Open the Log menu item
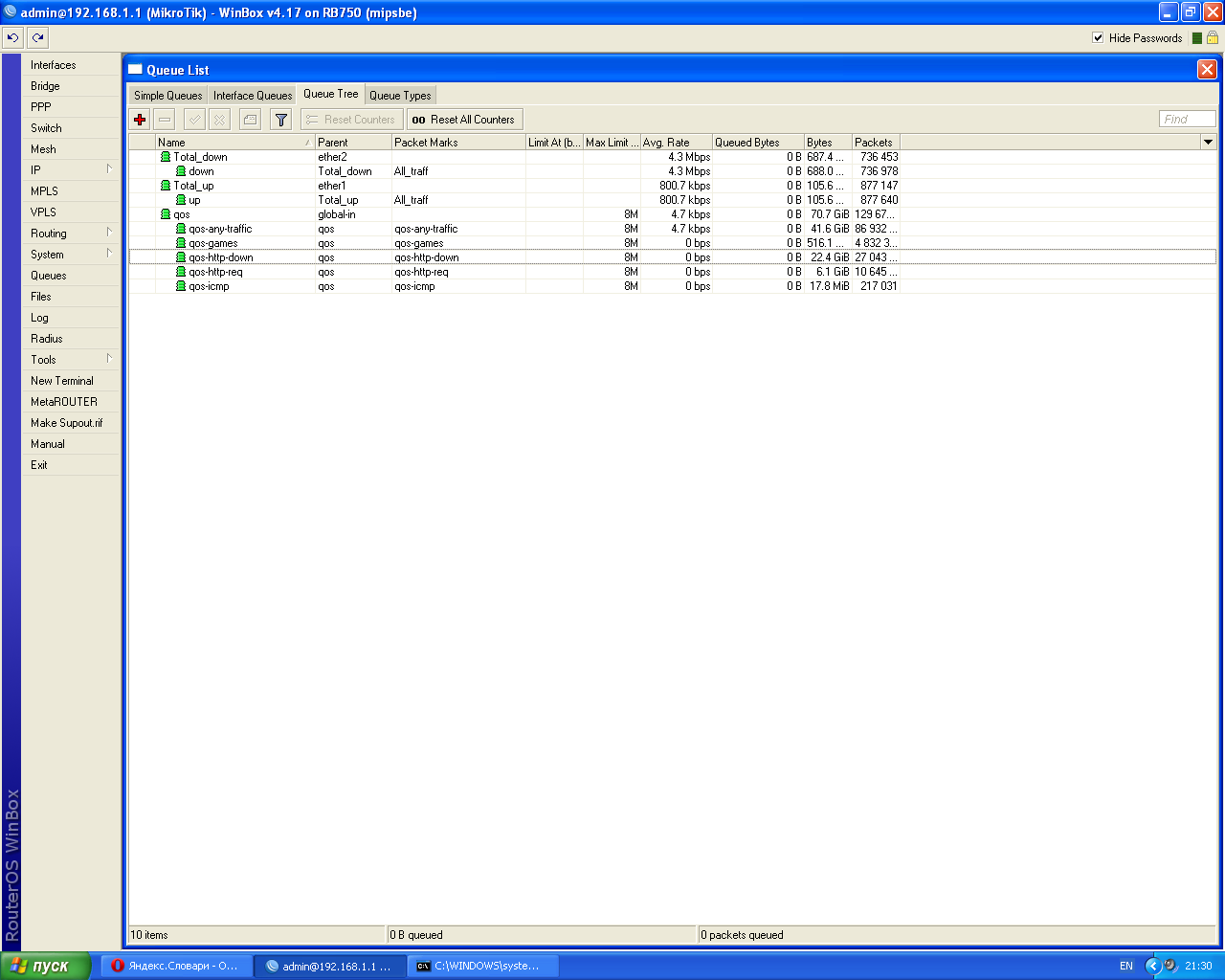This screenshot has width=1225, height=980. pyautogui.click(x=72, y=318)
